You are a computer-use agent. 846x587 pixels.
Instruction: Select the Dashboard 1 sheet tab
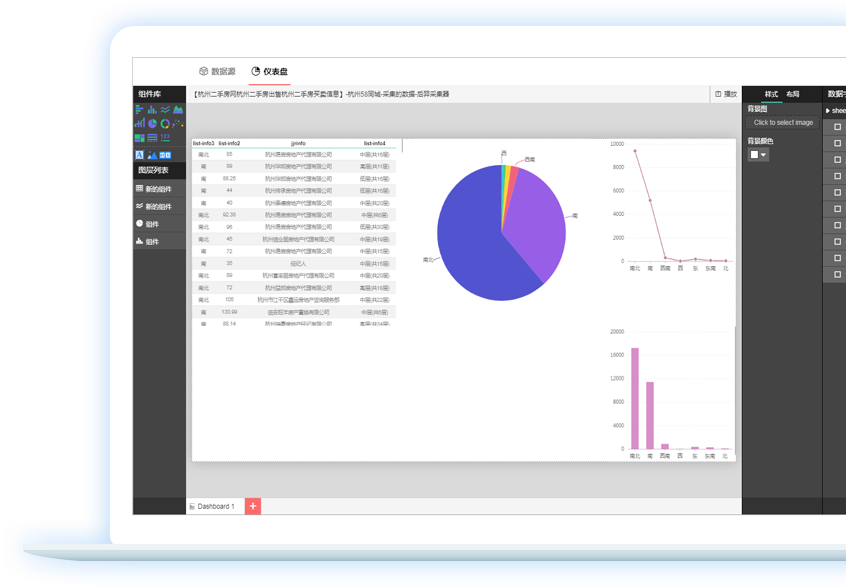click(x=215, y=506)
